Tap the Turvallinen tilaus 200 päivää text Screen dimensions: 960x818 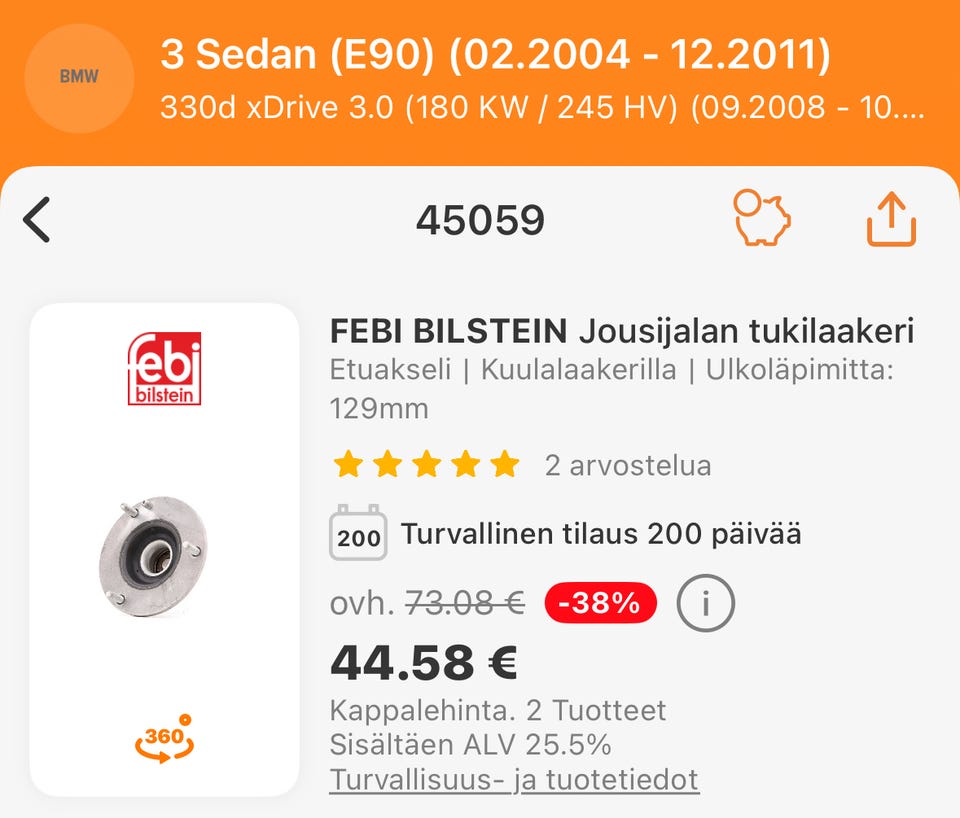pos(601,534)
